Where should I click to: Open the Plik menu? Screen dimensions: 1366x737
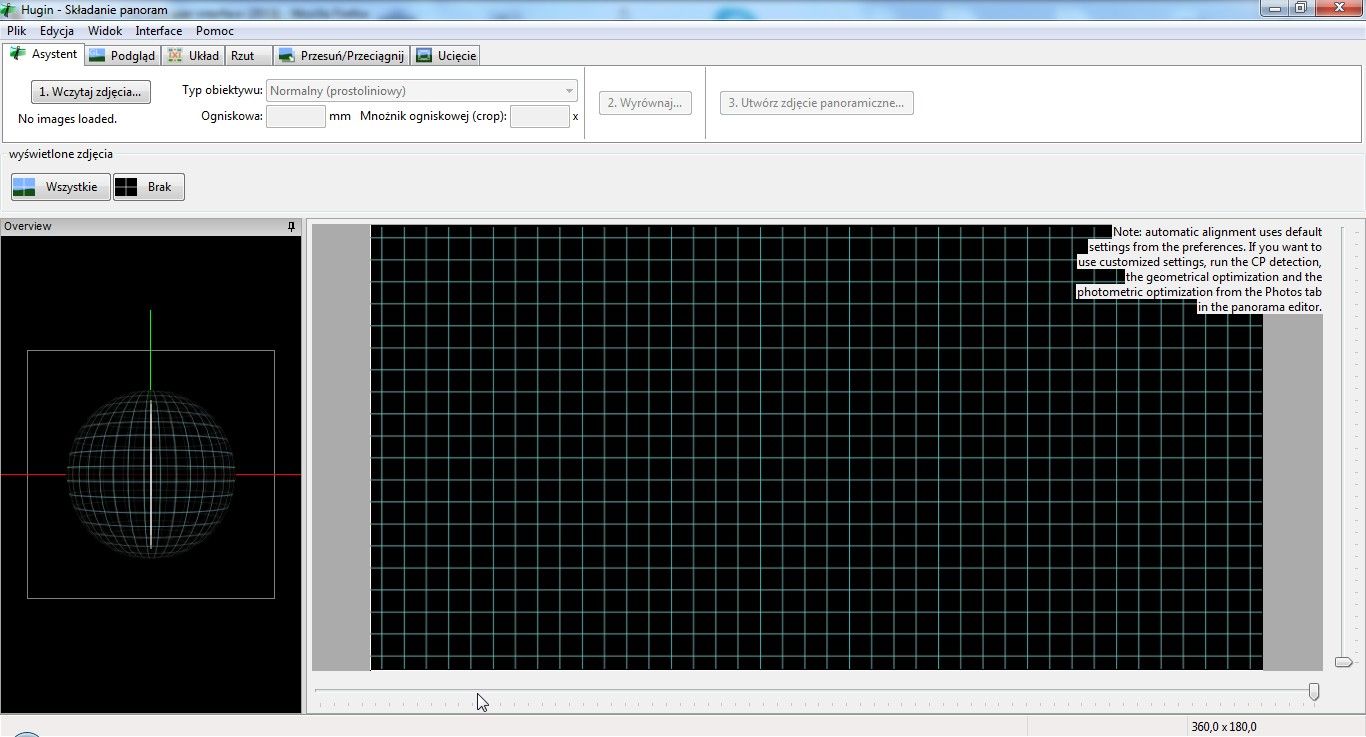click(16, 31)
